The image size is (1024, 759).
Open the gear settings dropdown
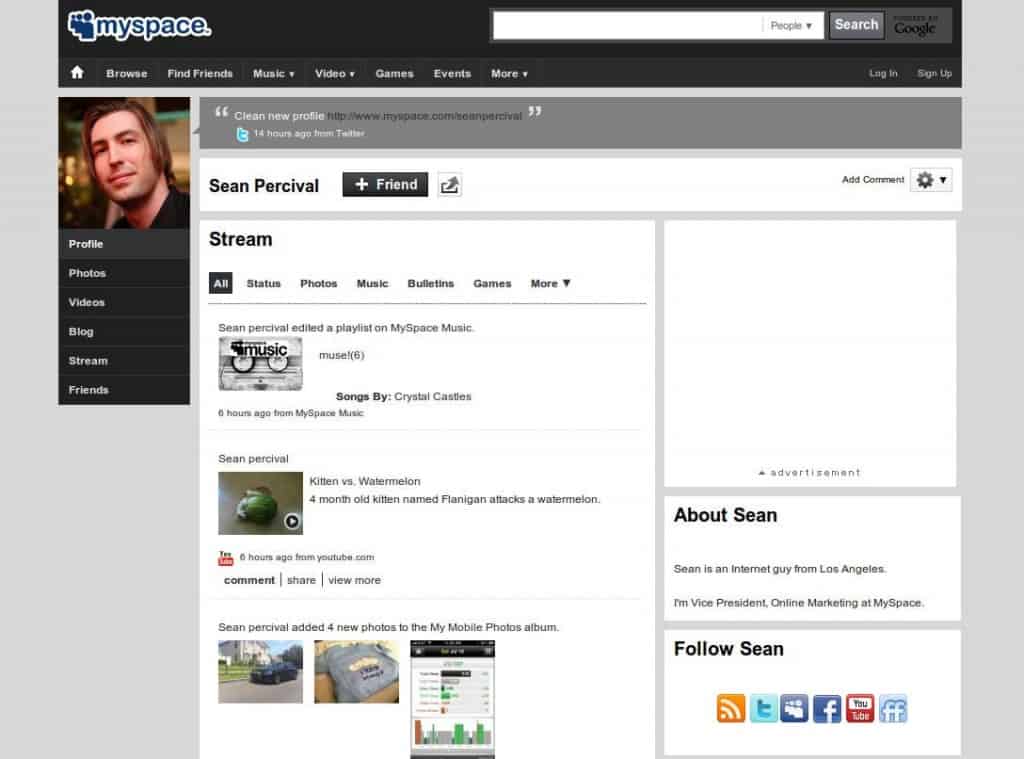[x=931, y=180]
